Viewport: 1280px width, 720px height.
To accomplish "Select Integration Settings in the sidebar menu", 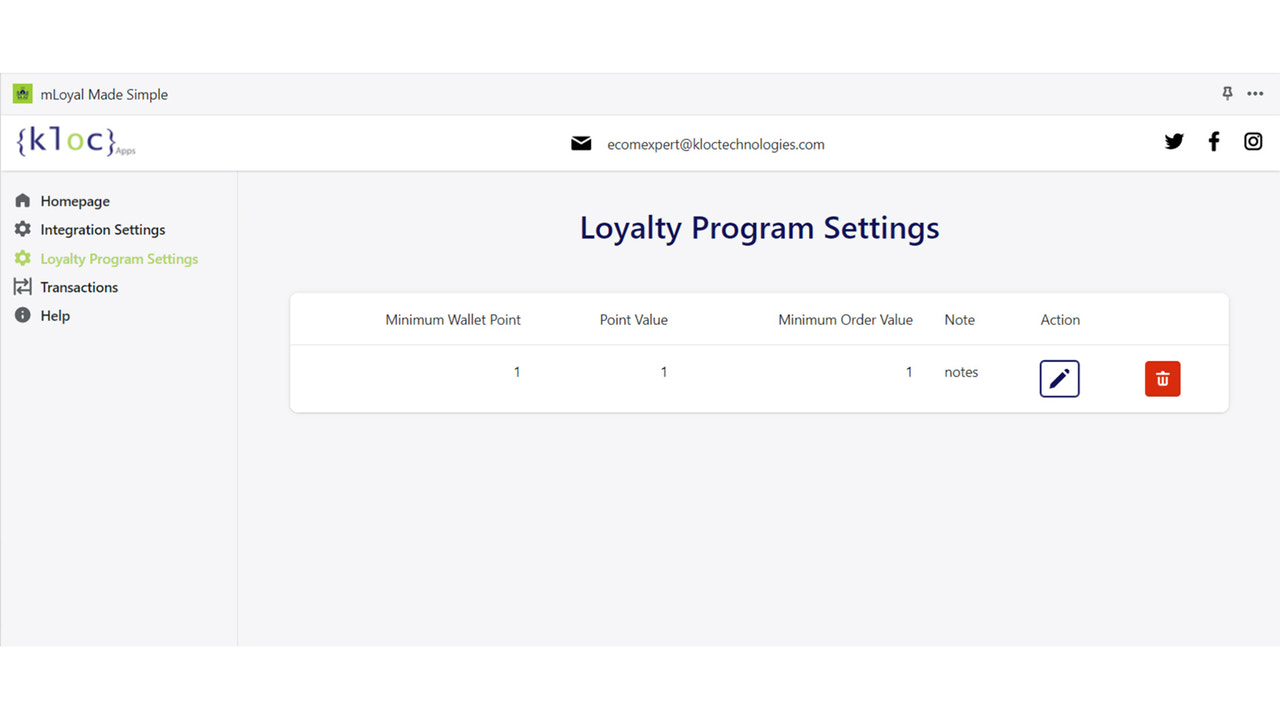I will pos(102,229).
